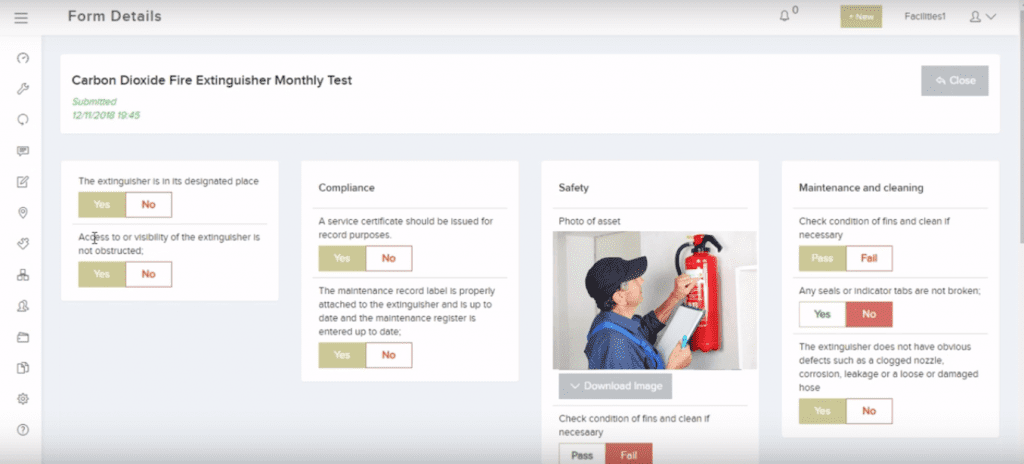Select Yes for seals not broken
The height and width of the screenshot is (464, 1024).
[822, 314]
